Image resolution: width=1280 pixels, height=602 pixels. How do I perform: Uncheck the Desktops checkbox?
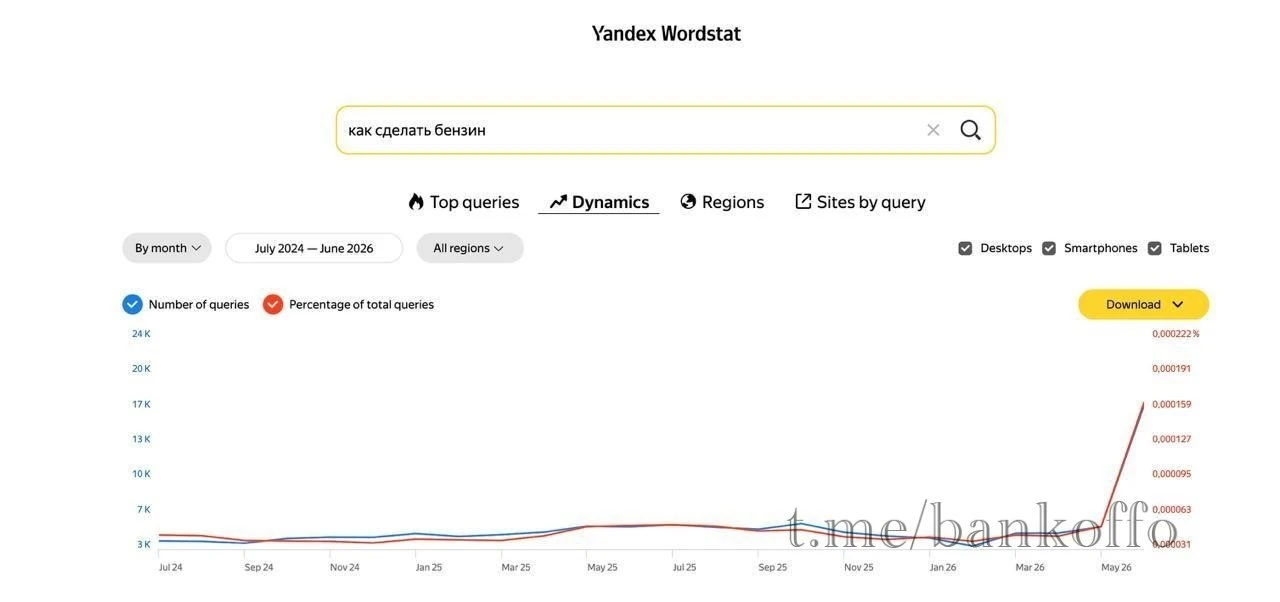[965, 248]
